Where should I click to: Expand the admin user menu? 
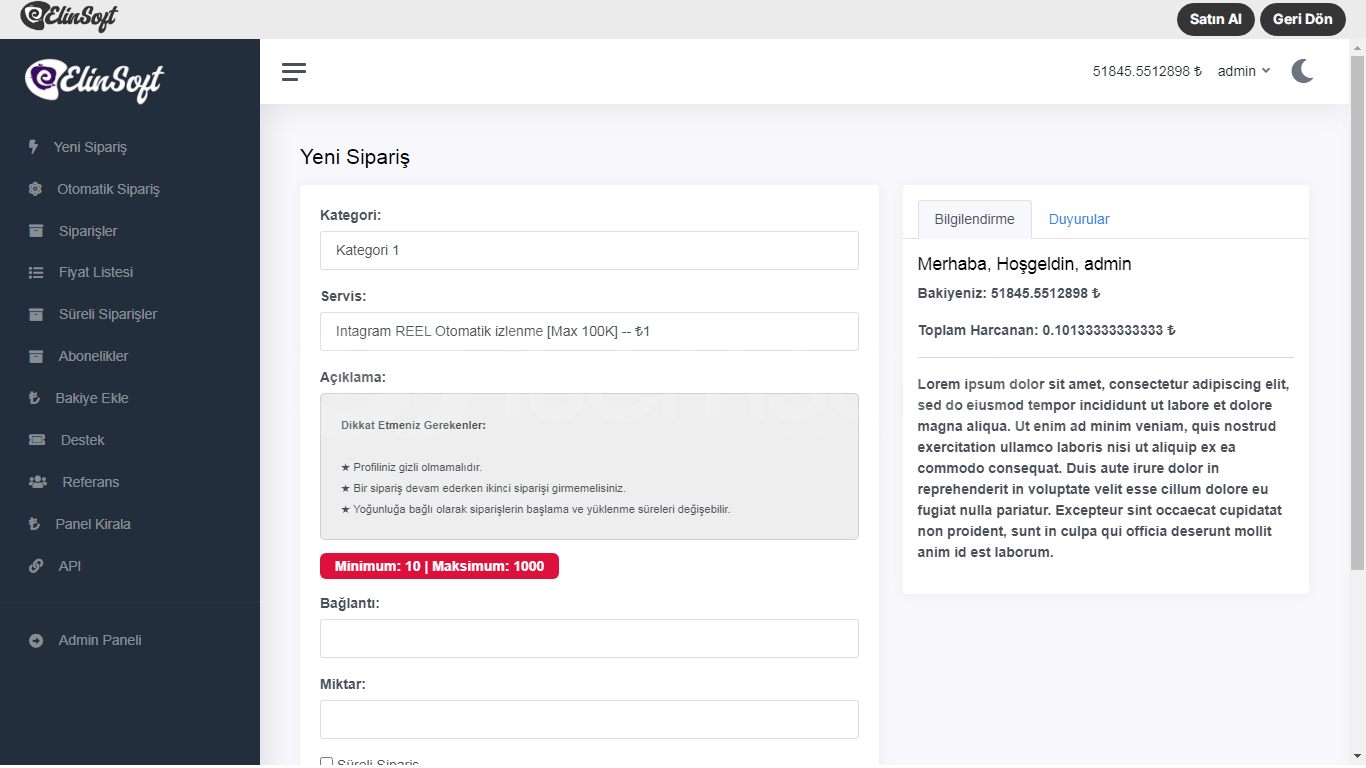(x=1243, y=71)
